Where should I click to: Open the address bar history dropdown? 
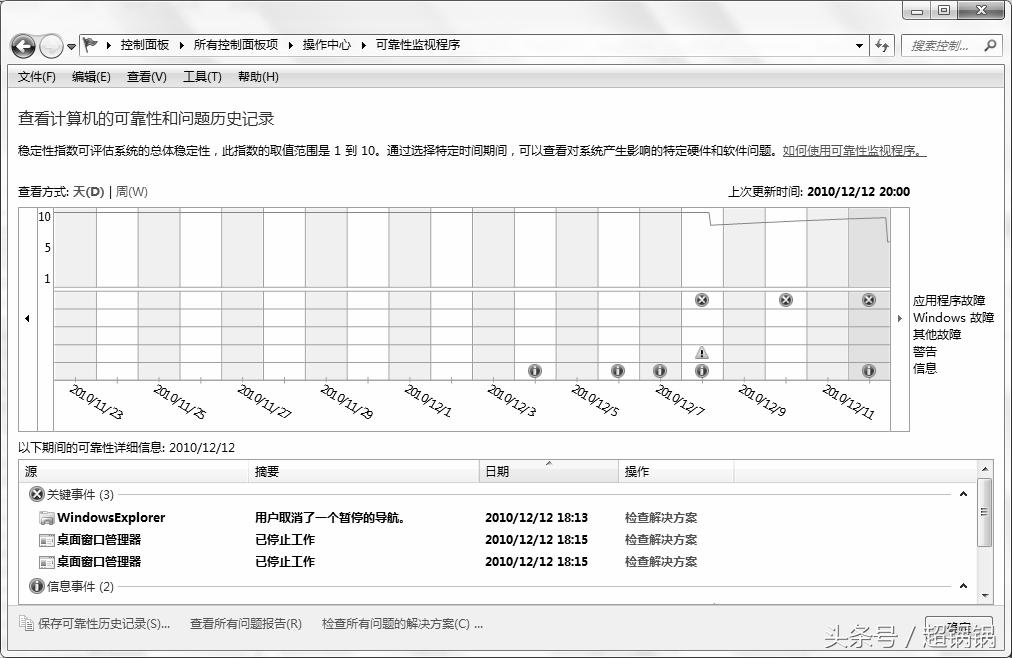click(x=858, y=45)
